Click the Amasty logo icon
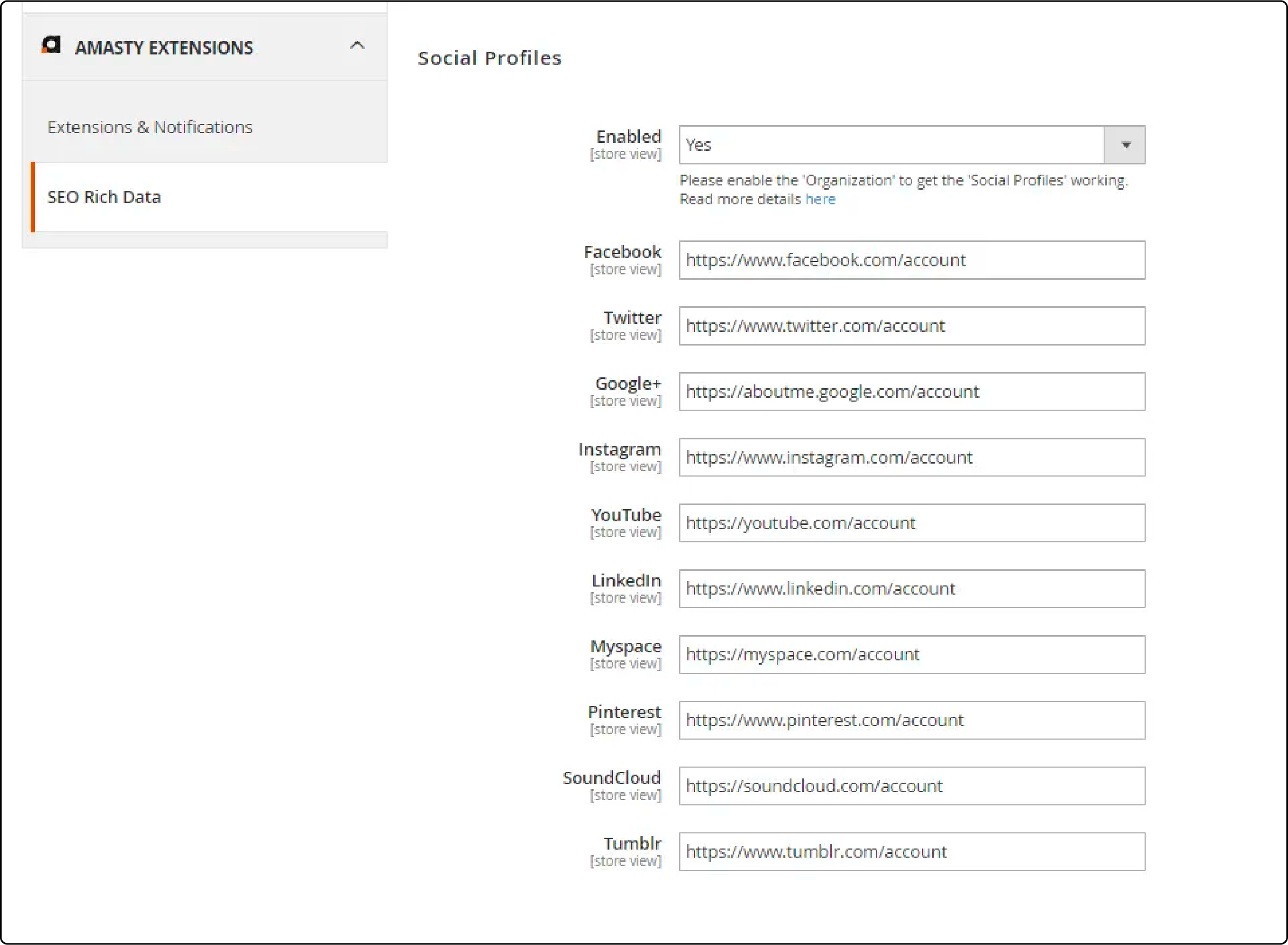 click(51, 45)
